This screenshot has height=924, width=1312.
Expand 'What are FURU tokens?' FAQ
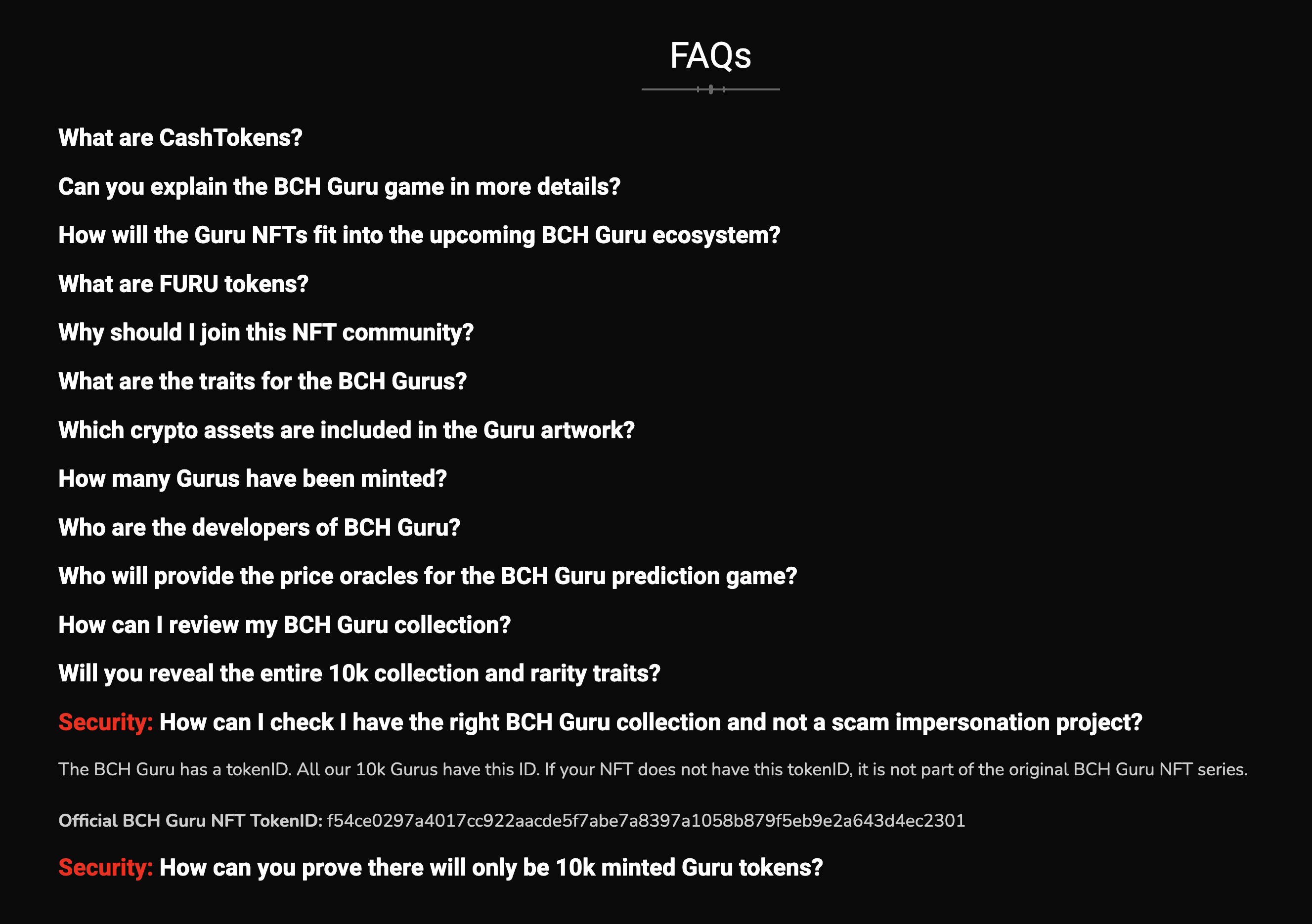click(x=183, y=284)
